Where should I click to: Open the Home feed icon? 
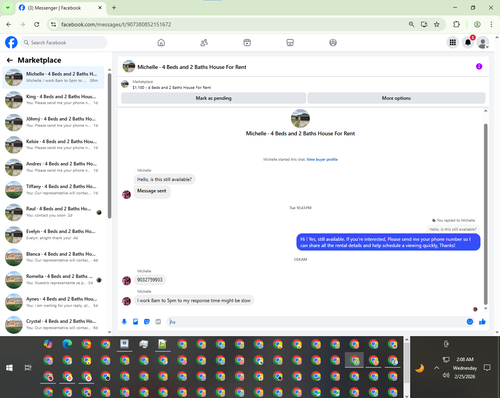[x=161, y=43]
